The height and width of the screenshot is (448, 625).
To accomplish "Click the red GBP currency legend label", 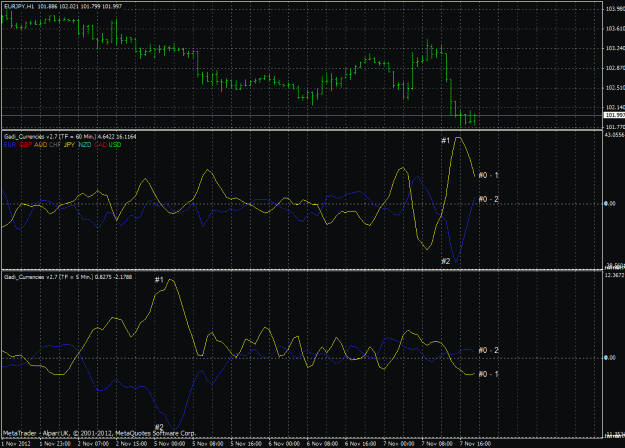I will point(26,145).
